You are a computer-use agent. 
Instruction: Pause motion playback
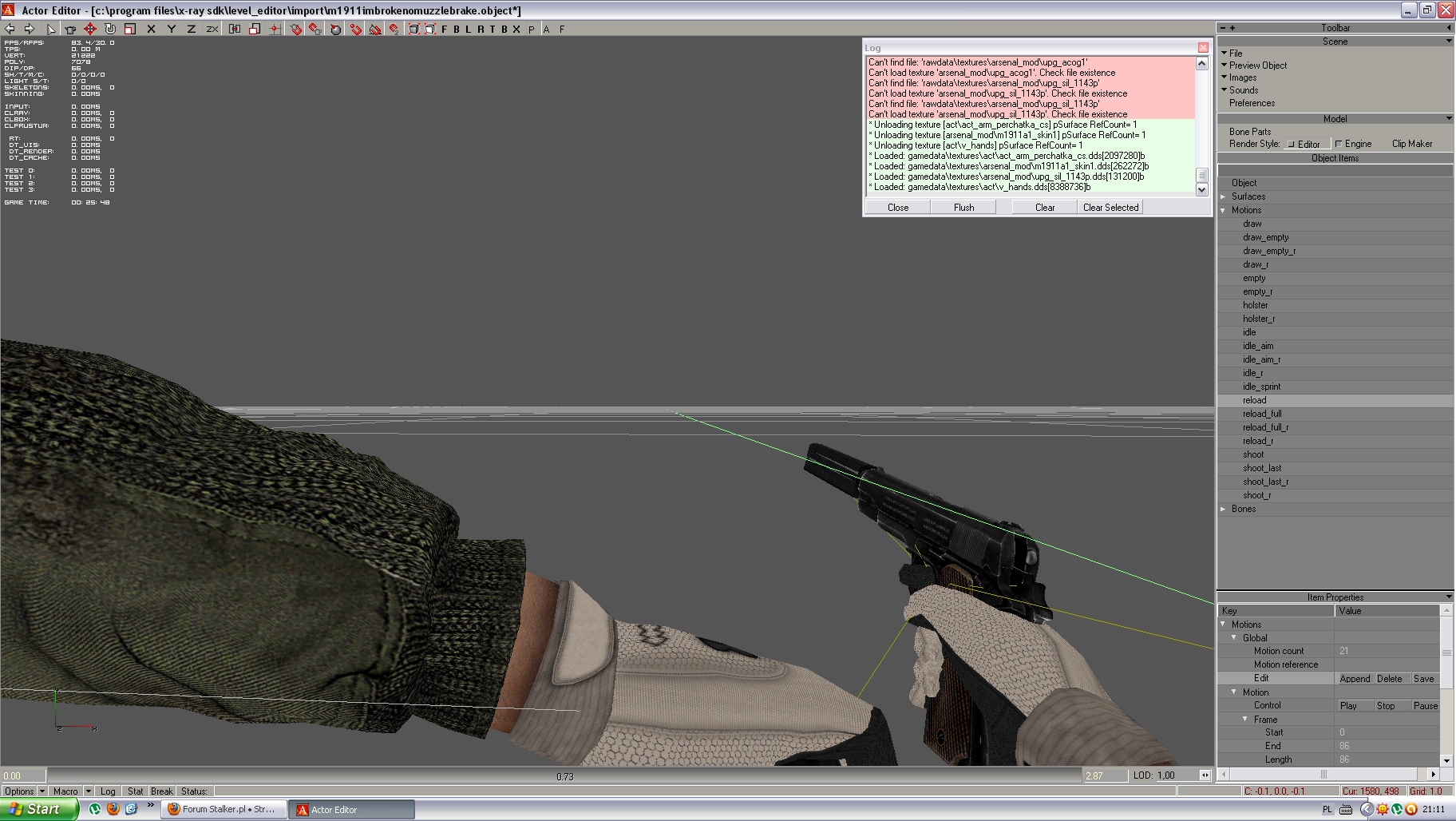(1425, 706)
